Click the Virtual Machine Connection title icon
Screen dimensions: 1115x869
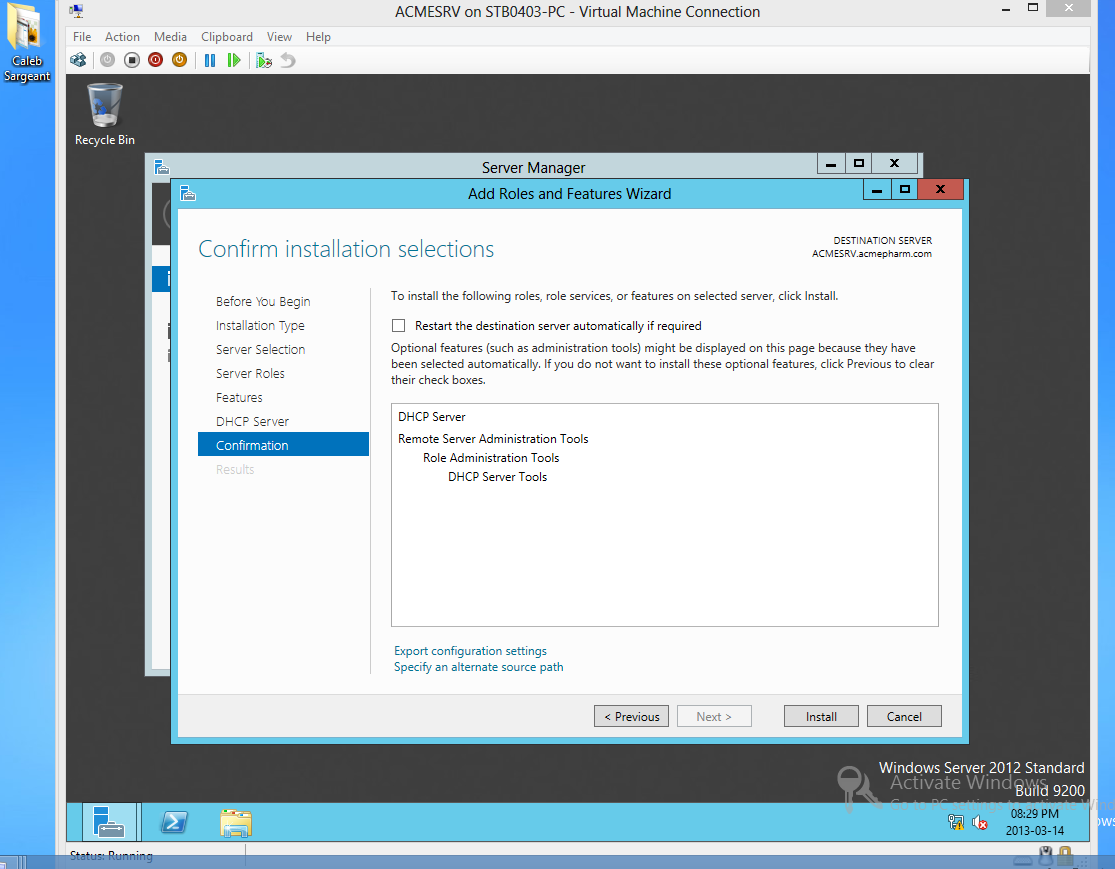click(x=76, y=11)
